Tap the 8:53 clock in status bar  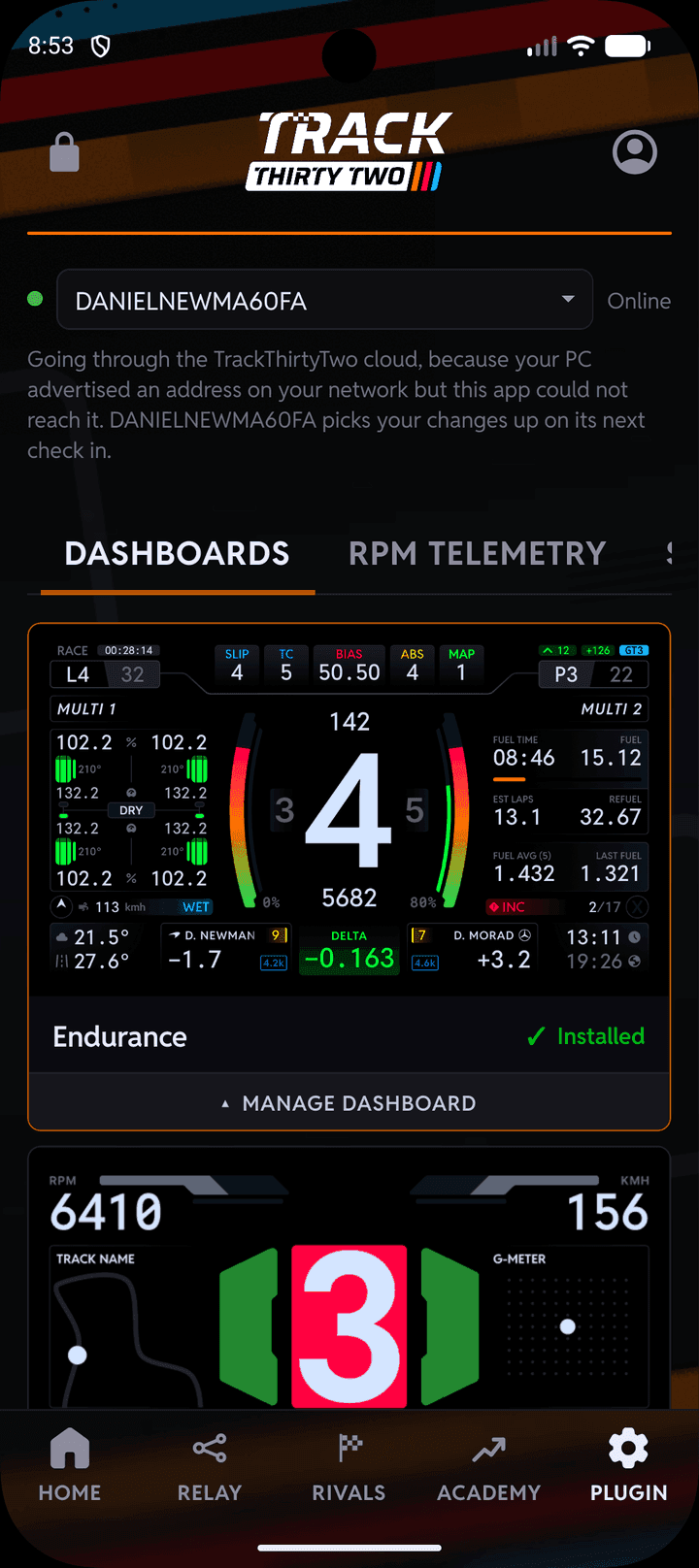(x=50, y=46)
